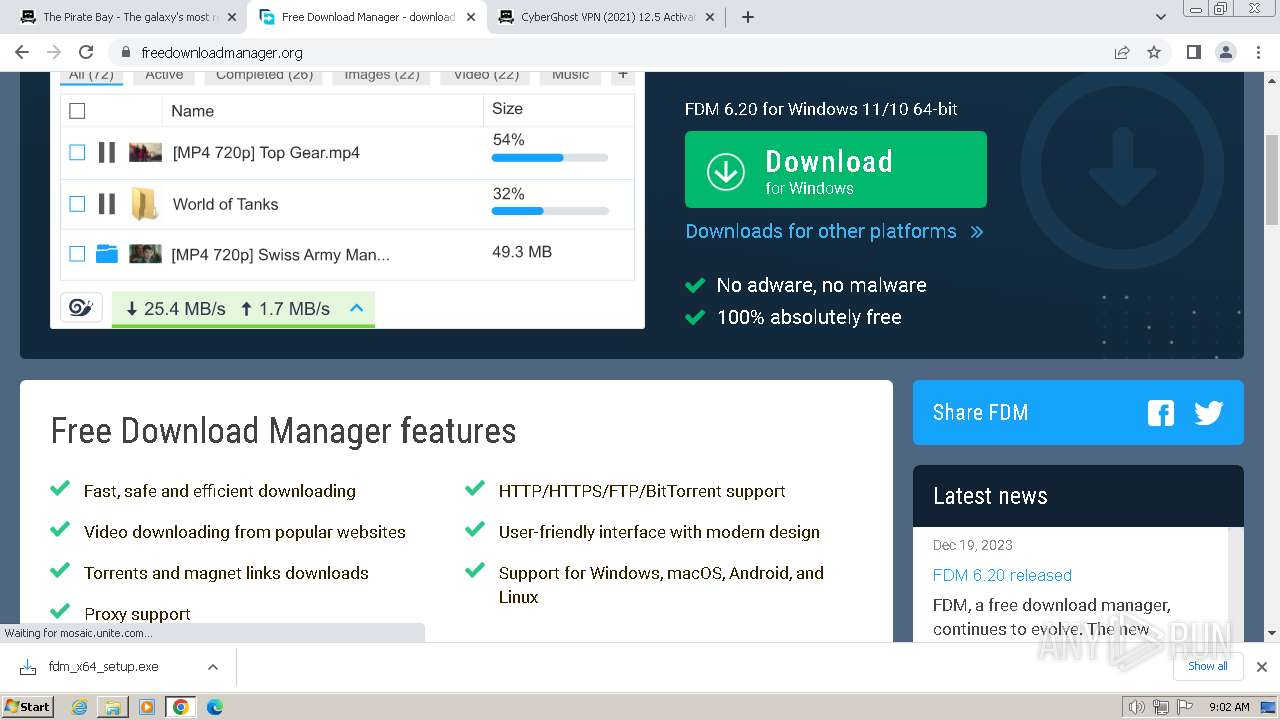Viewport: 1280px width, 720px height.
Task: View site information via the padlock icon
Action: [x=125, y=52]
